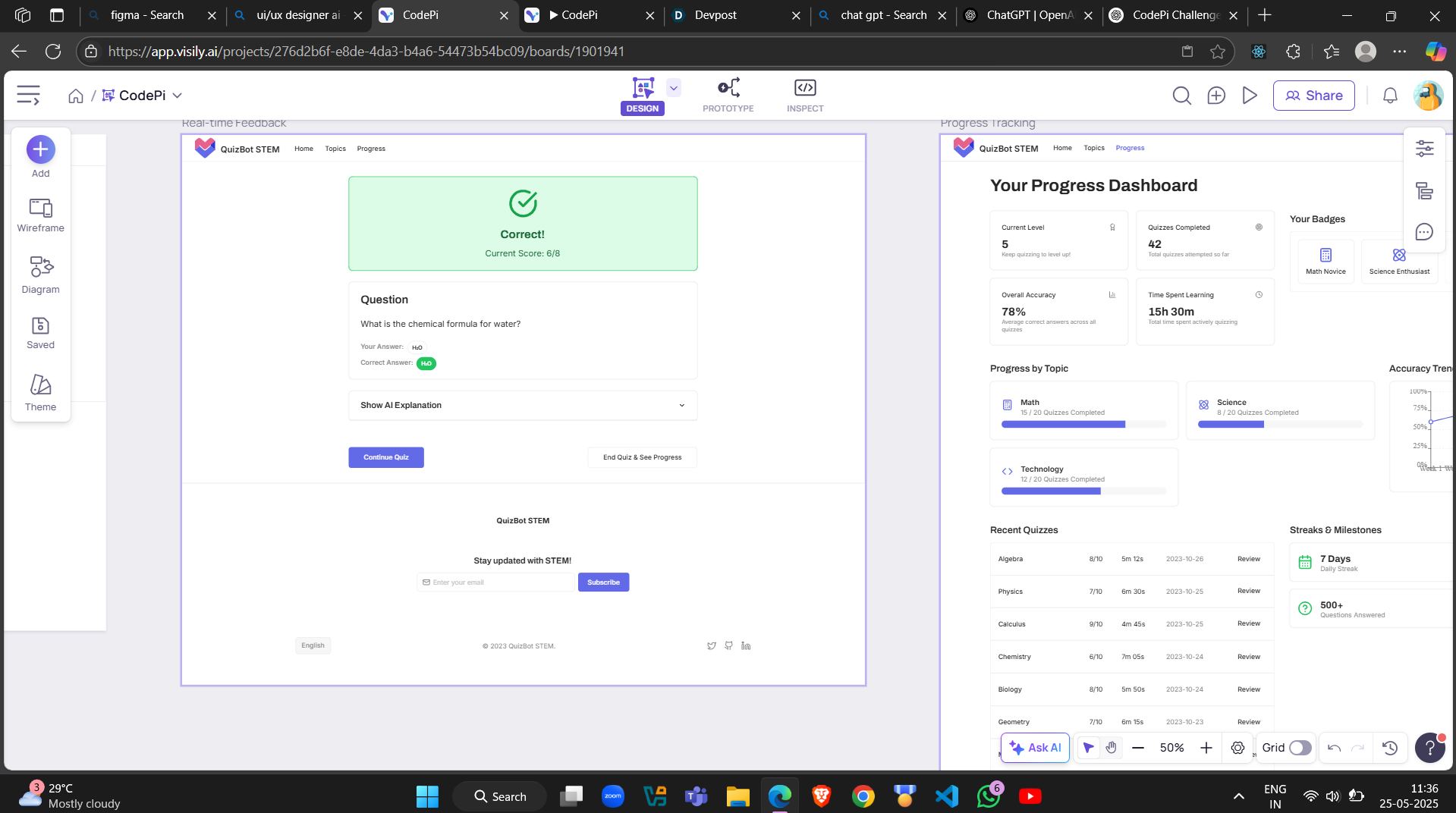
Task: Switch to the Inspect tab
Action: (x=804, y=94)
